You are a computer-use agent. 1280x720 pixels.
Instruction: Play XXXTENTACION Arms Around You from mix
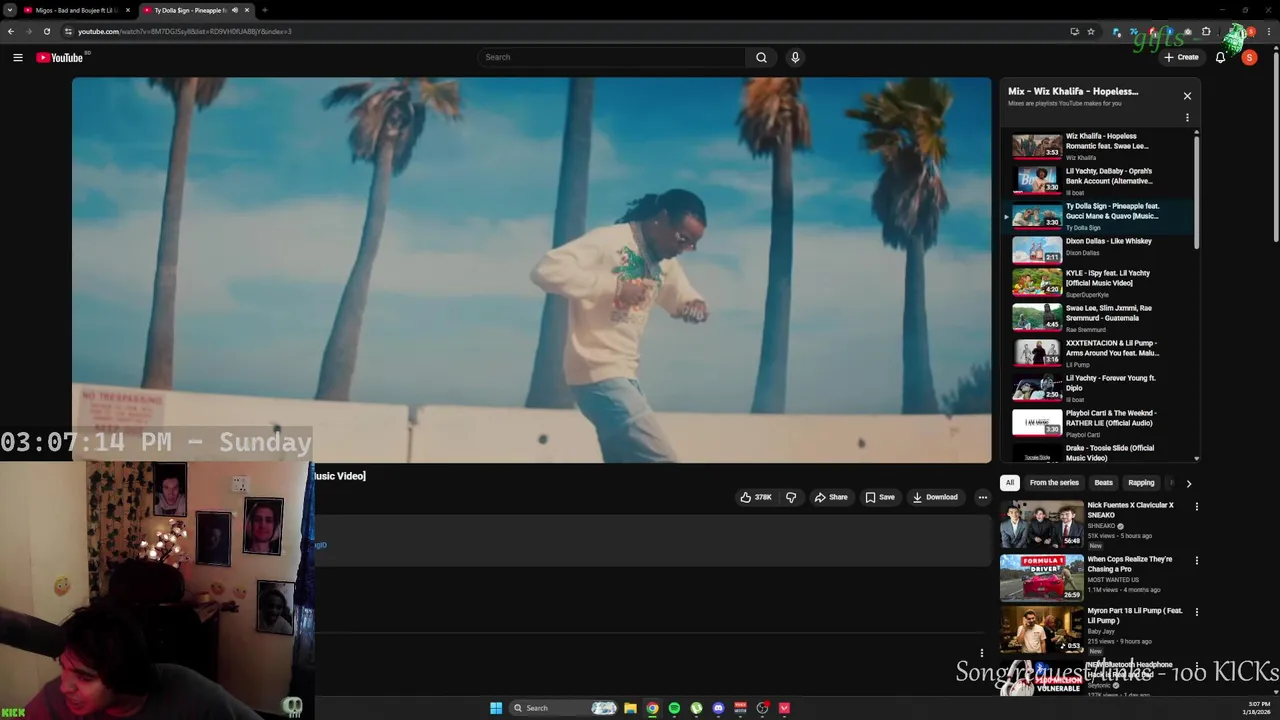pos(1098,353)
